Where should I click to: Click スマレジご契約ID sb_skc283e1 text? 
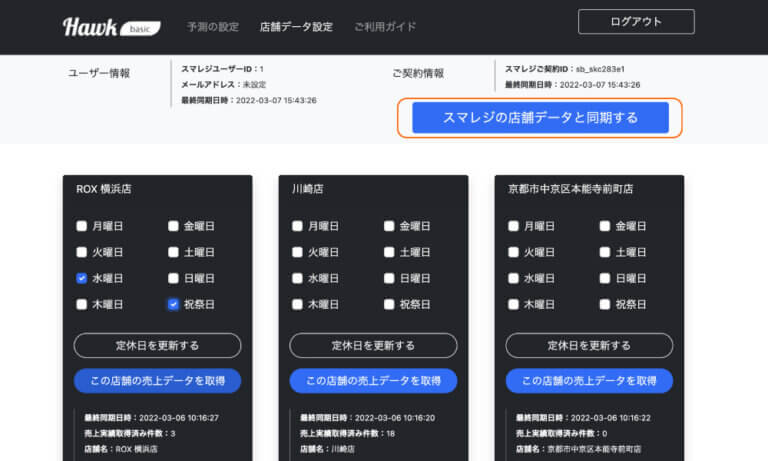[x=565, y=69]
